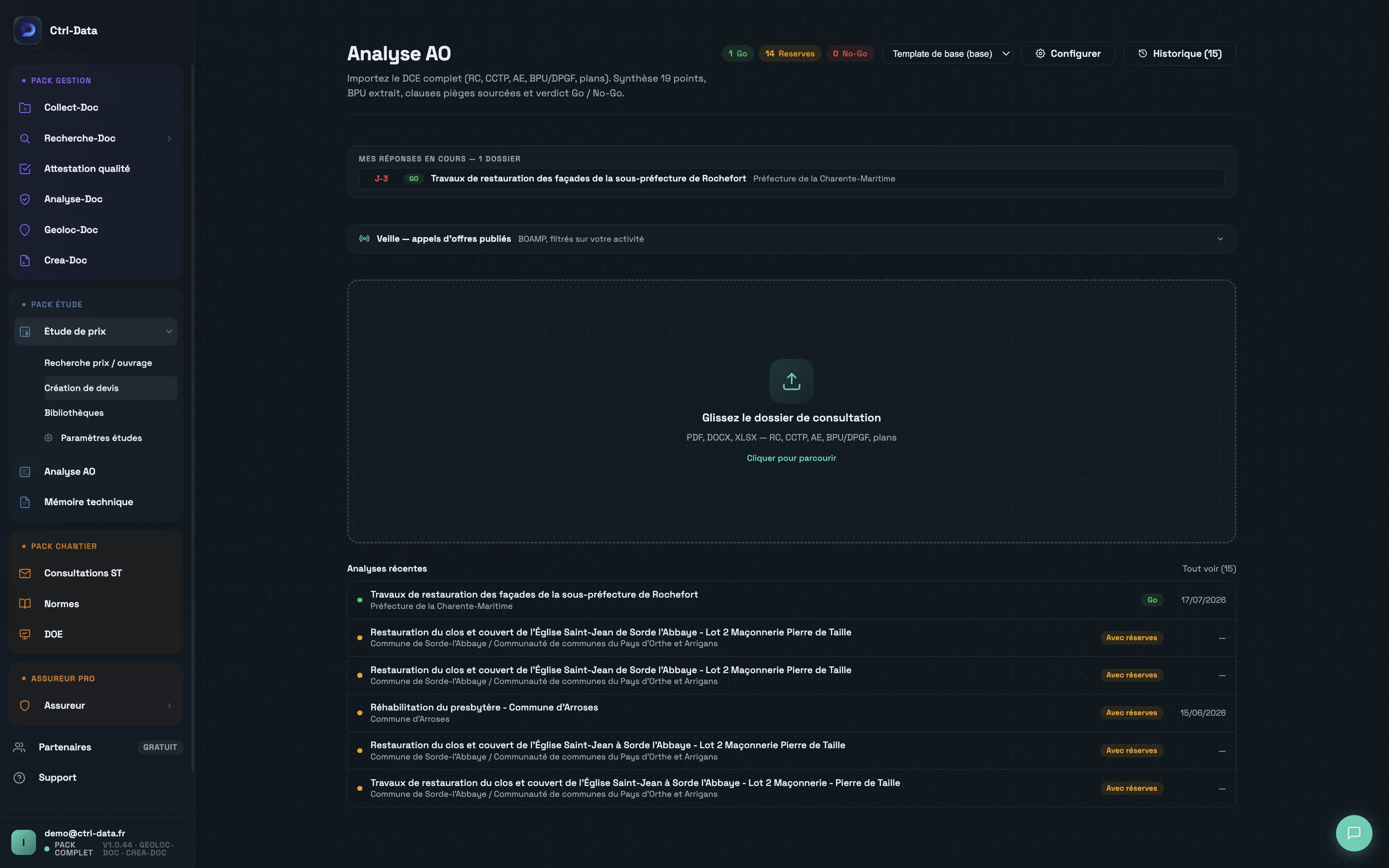Click the Support help circle icon

(20, 777)
